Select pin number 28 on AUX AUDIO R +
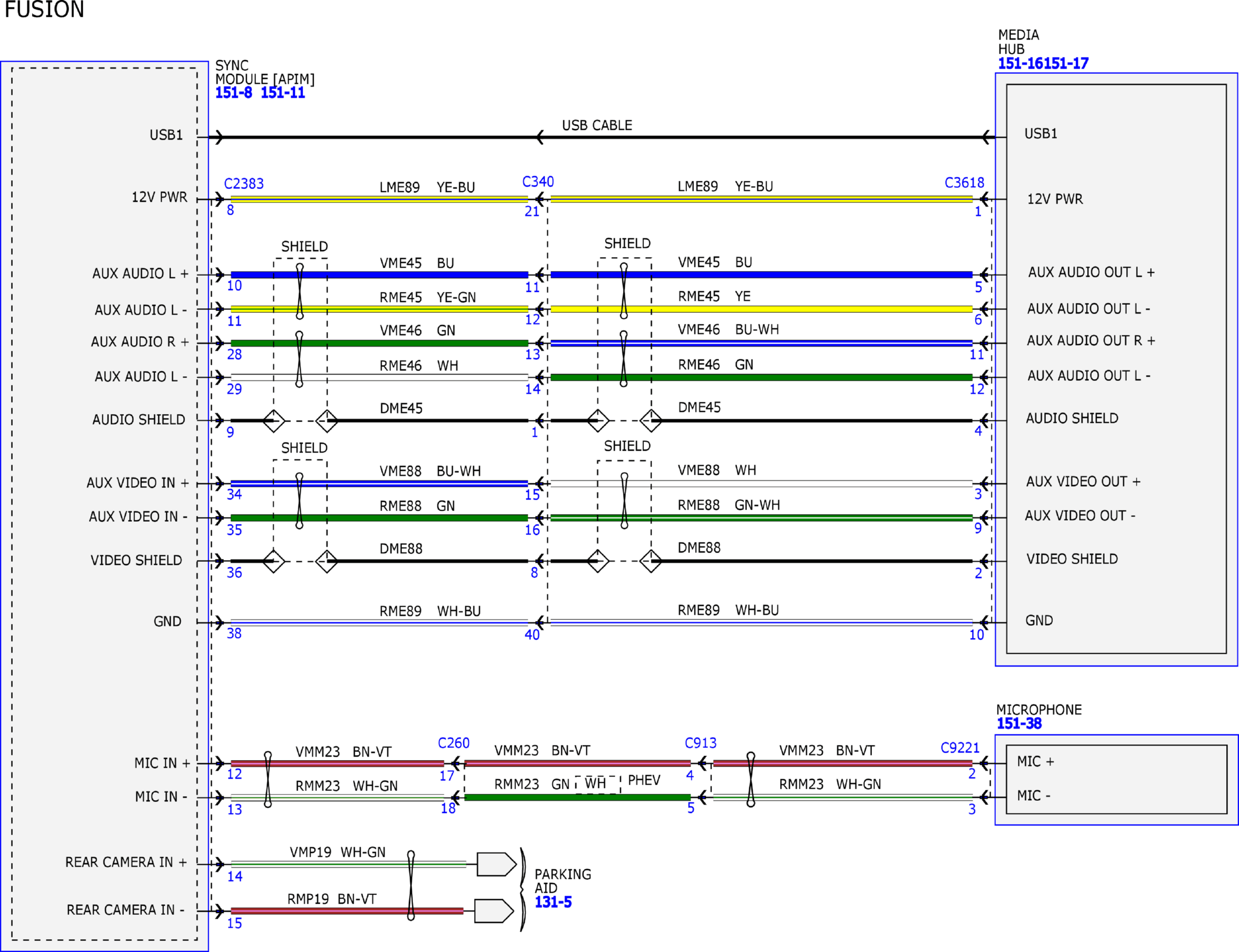 tap(234, 355)
